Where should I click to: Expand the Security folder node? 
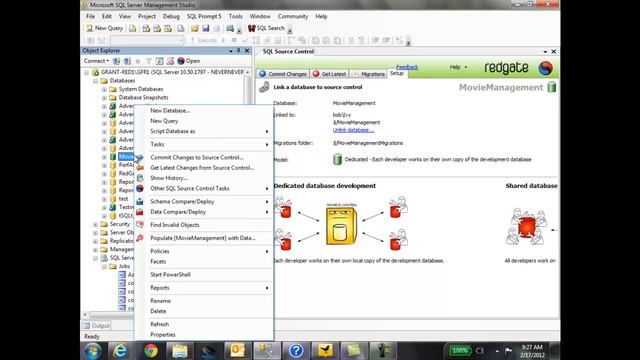[x=96, y=224]
